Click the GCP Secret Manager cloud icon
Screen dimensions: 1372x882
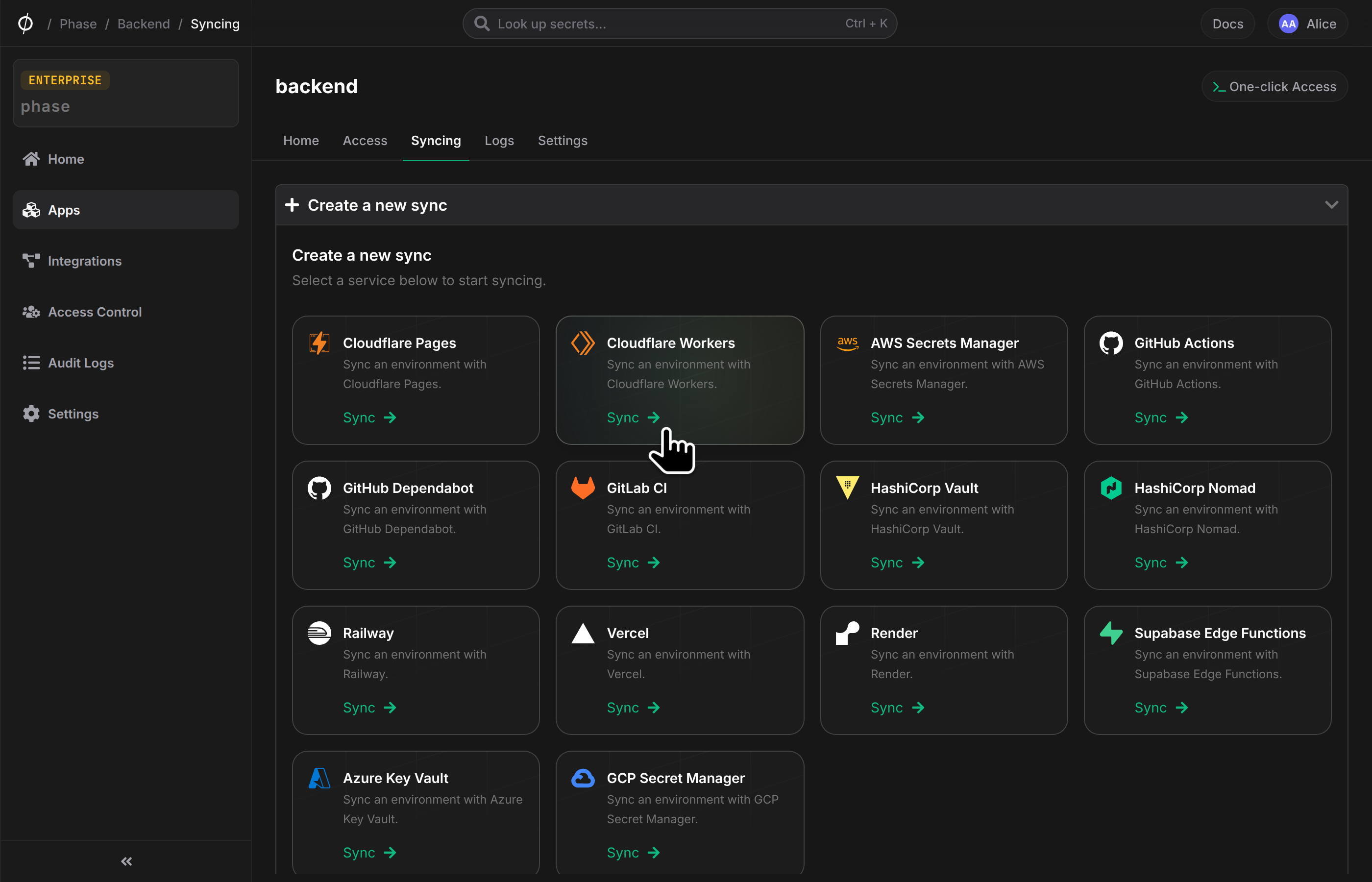click(583, 778)
